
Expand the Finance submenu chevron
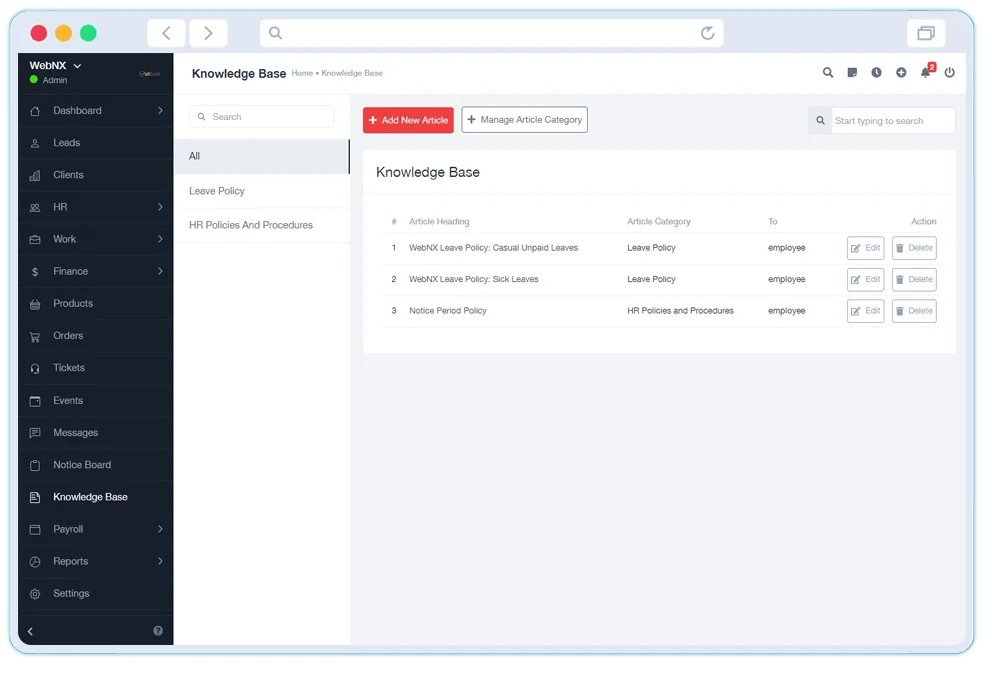pos(160,272)
